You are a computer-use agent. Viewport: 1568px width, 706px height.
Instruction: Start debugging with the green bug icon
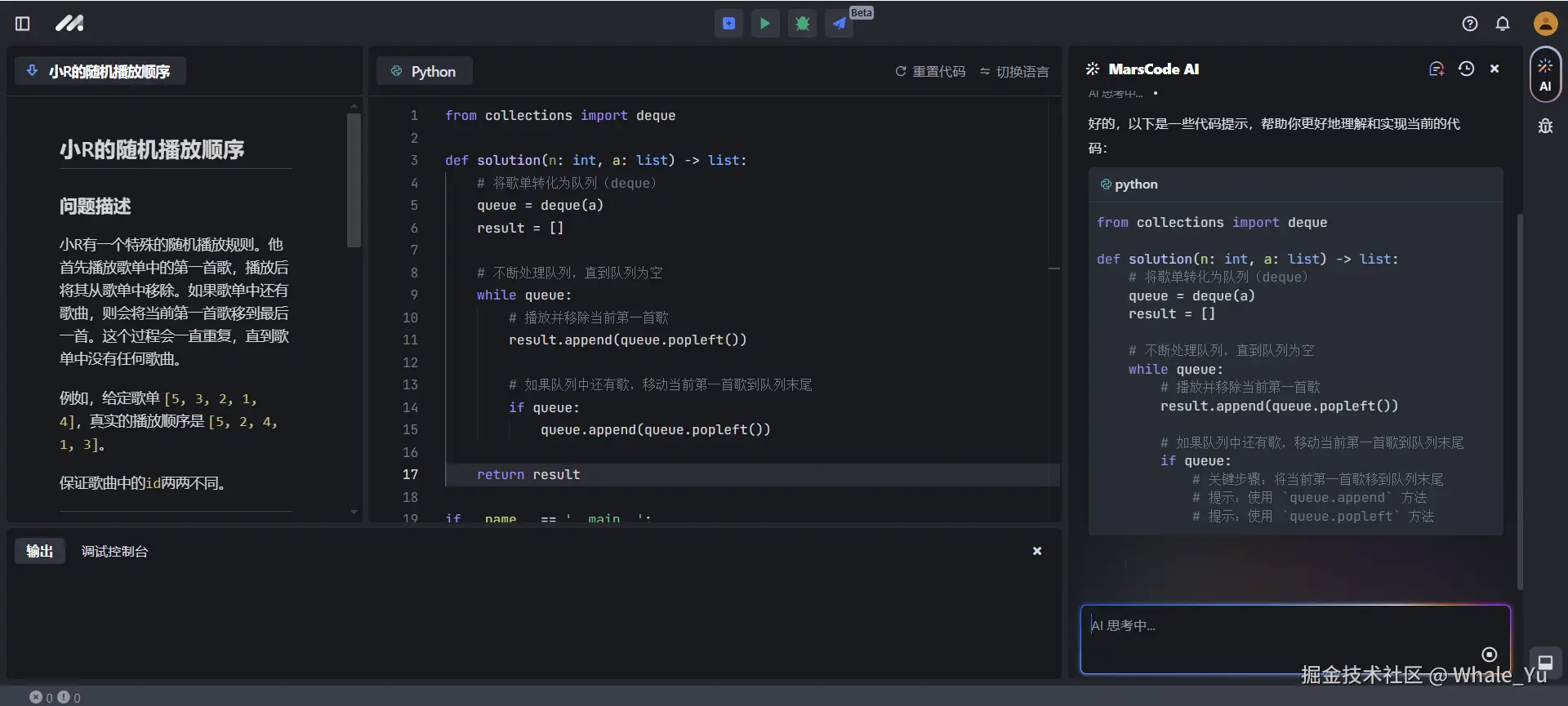802,24
